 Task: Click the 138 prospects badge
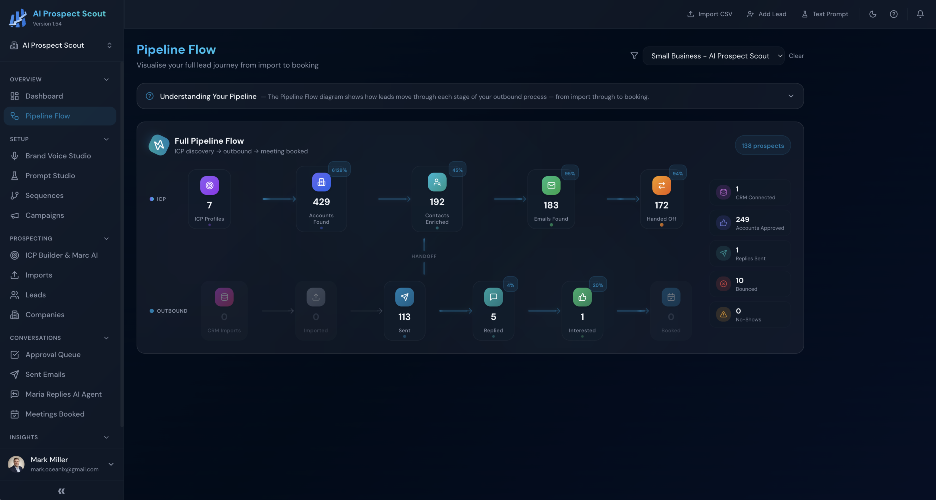coord(763,146)
